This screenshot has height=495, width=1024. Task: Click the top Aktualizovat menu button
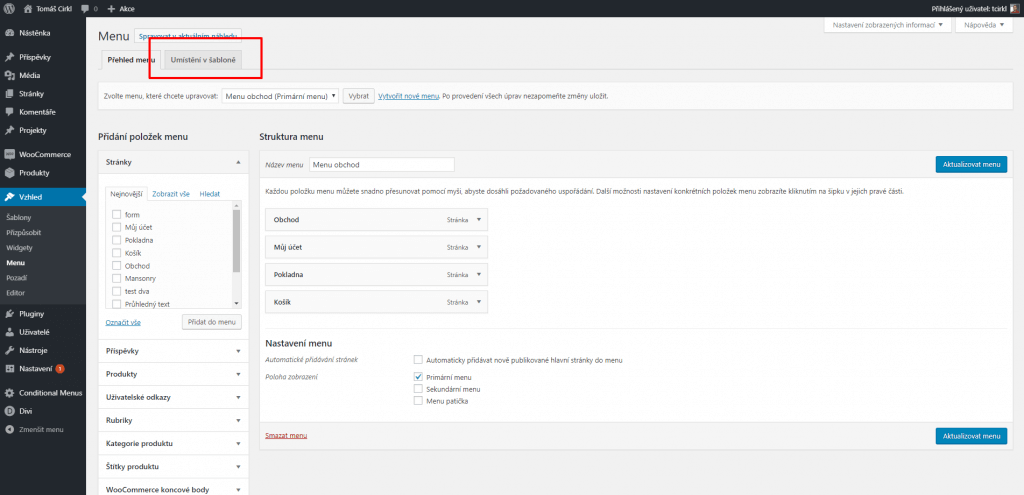pyautogui.click(x=971, y=164)
